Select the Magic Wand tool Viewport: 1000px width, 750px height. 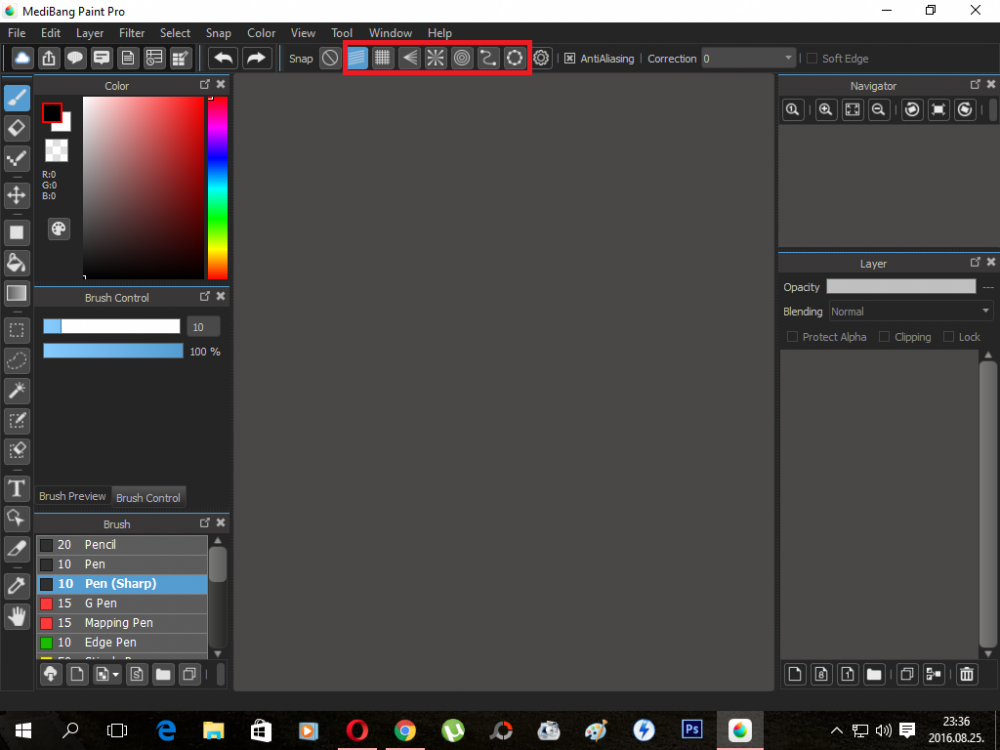[17, 390]
